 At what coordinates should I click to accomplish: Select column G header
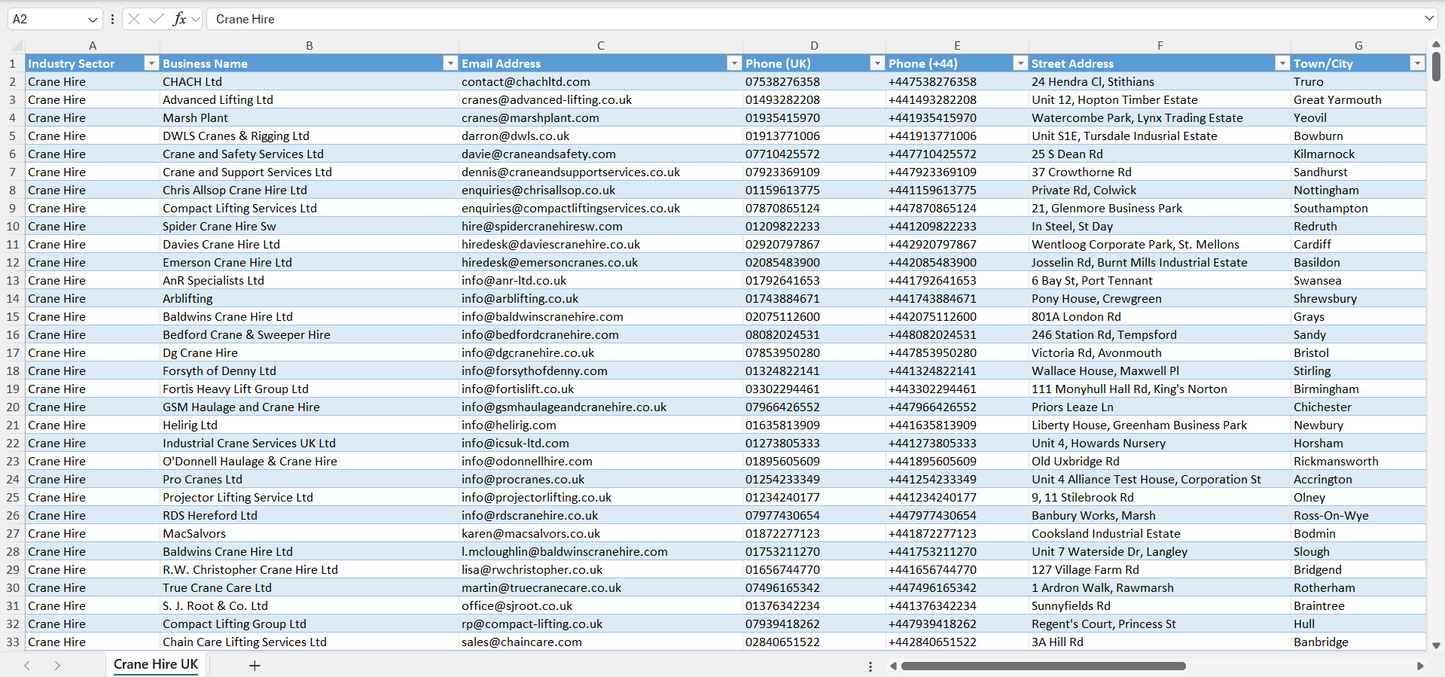(x=1358, y=45)
